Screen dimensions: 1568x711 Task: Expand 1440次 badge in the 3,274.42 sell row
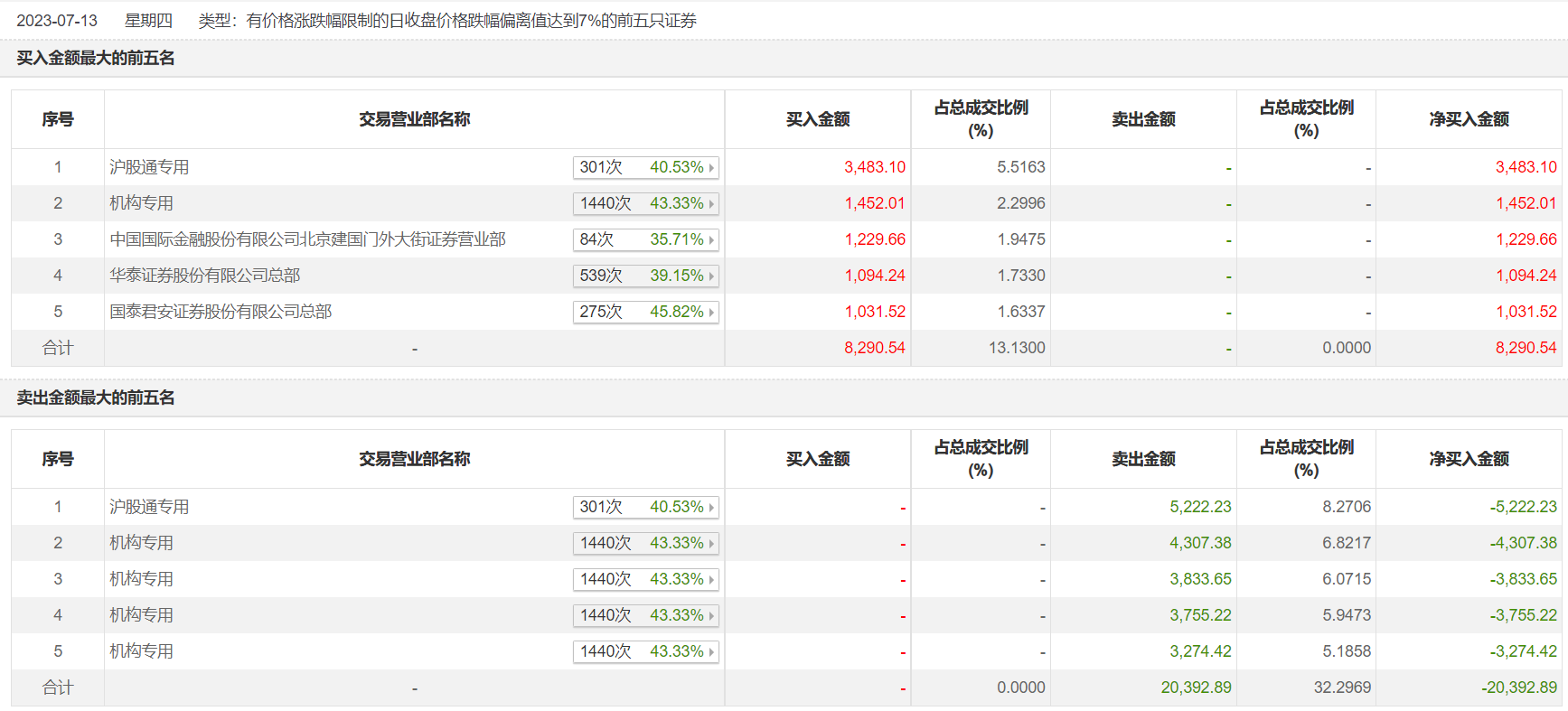pyautogui.click(x=646, y=651)
